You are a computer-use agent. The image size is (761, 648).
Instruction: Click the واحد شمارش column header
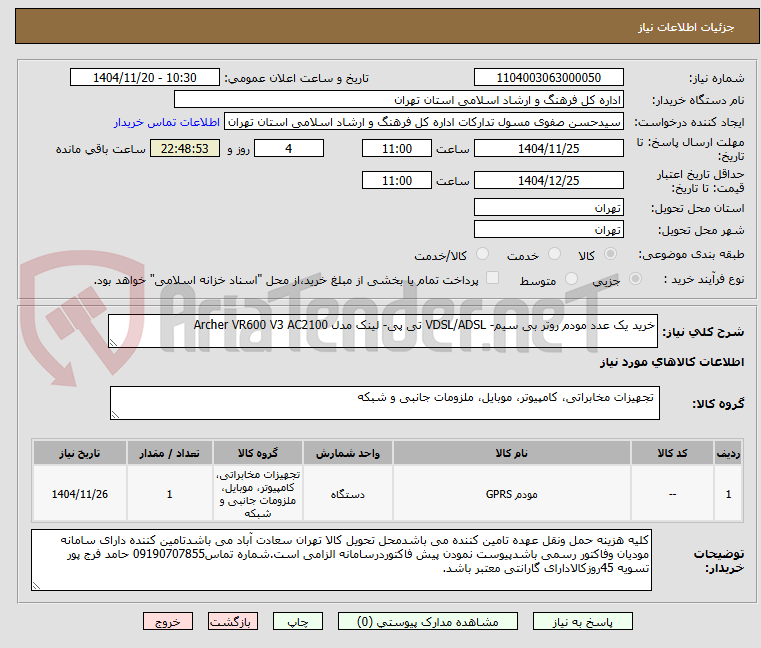(348, 453)
